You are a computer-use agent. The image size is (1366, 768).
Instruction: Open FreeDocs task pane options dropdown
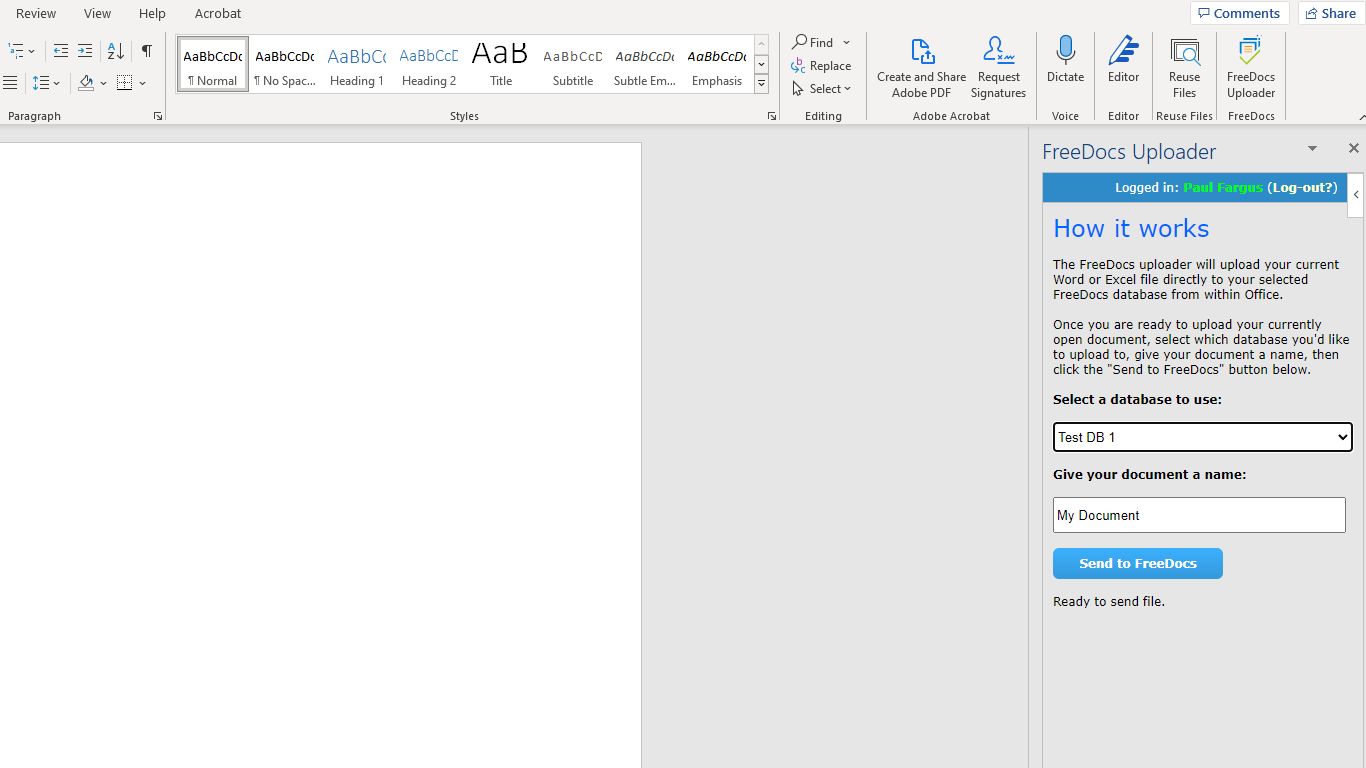point(1312,149)
